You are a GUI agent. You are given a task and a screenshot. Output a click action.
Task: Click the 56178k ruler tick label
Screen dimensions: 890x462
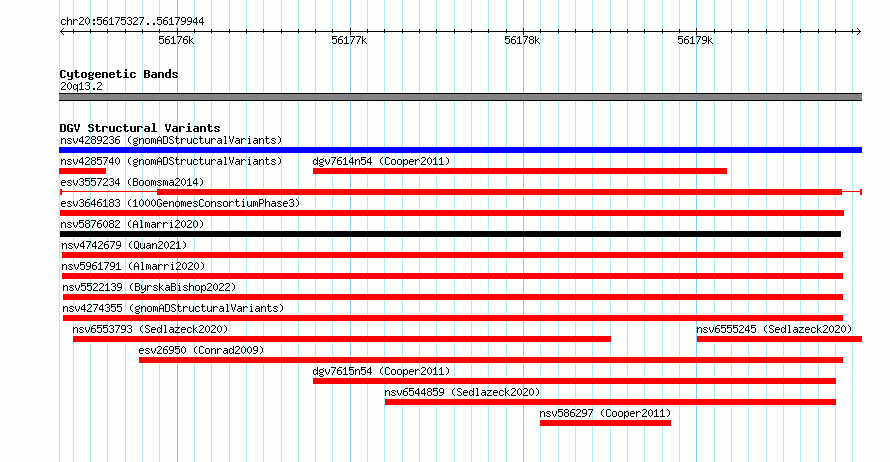pos(522,40)
